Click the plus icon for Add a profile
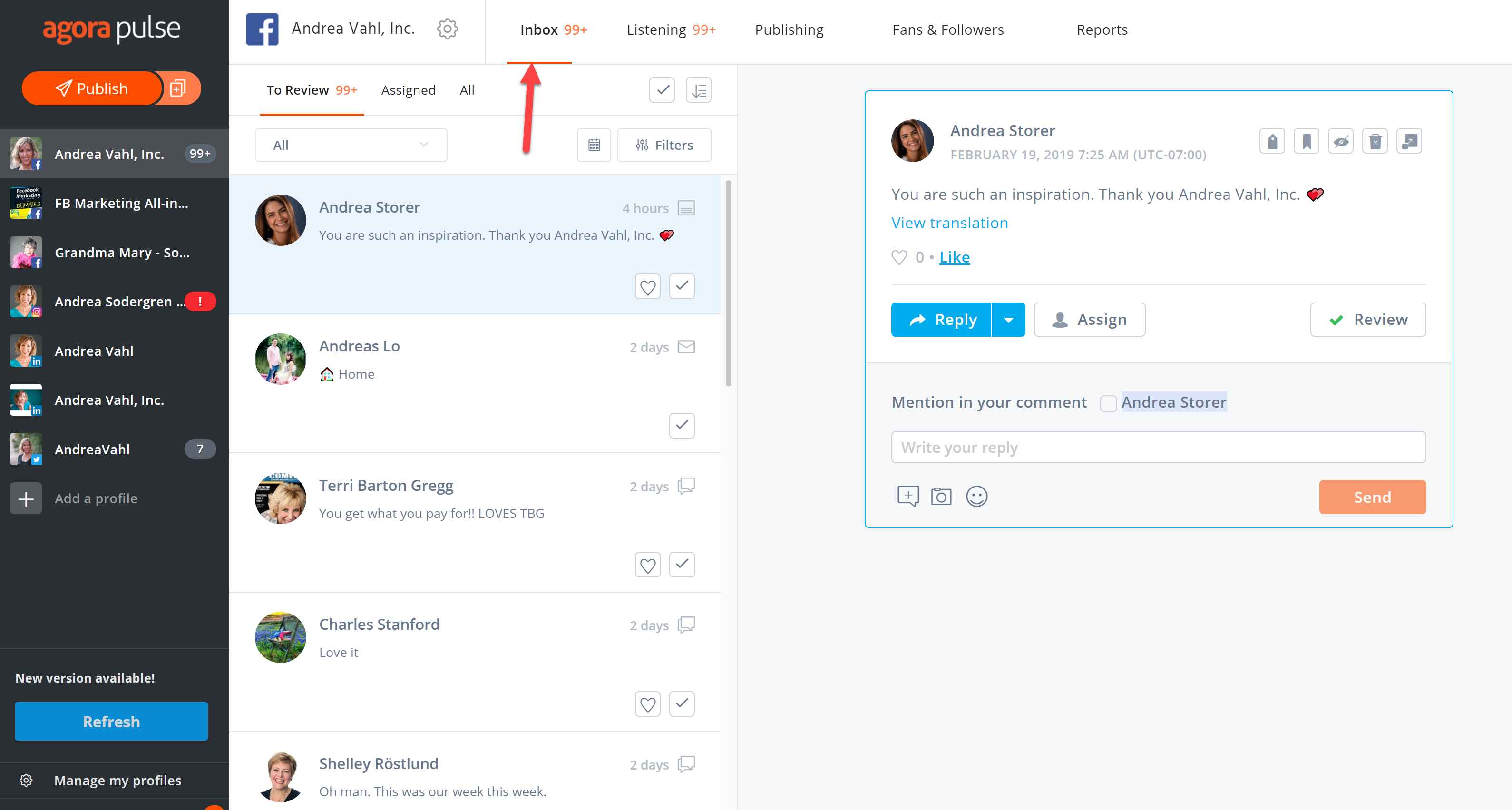1512x810 pixels. 26,499
